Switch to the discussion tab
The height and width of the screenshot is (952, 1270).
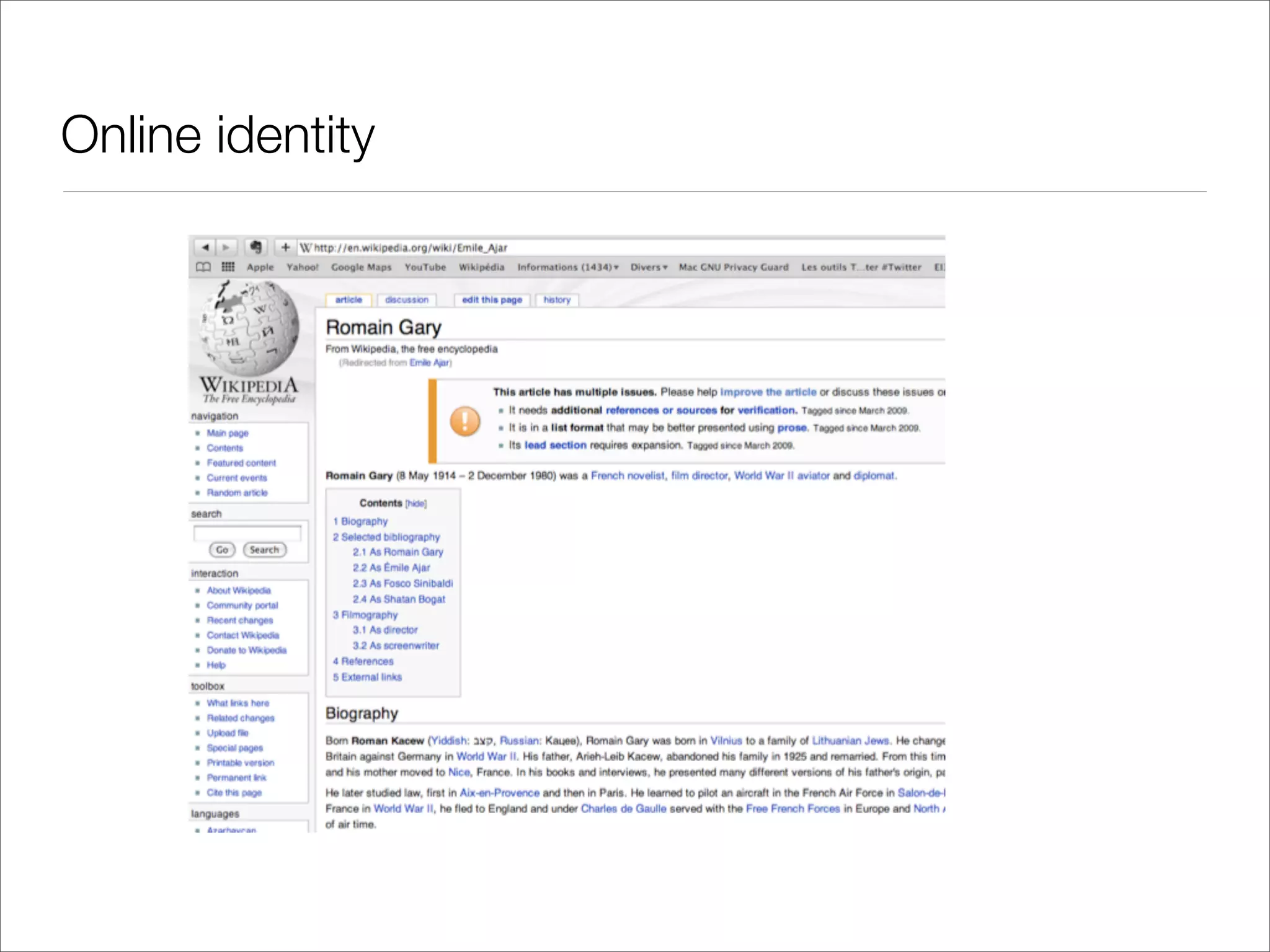click(x=406, y=300)
